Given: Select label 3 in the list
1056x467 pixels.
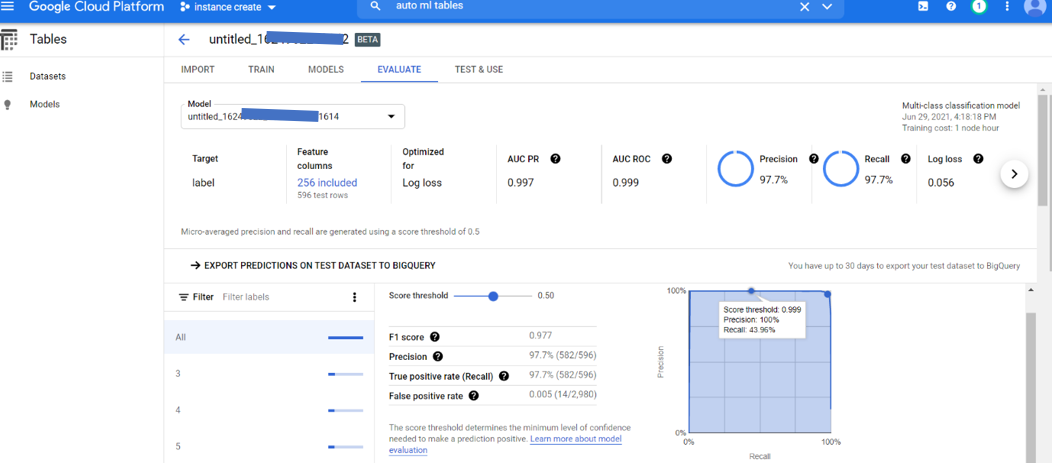Looking at the screenshot, I should click(269, 373).
